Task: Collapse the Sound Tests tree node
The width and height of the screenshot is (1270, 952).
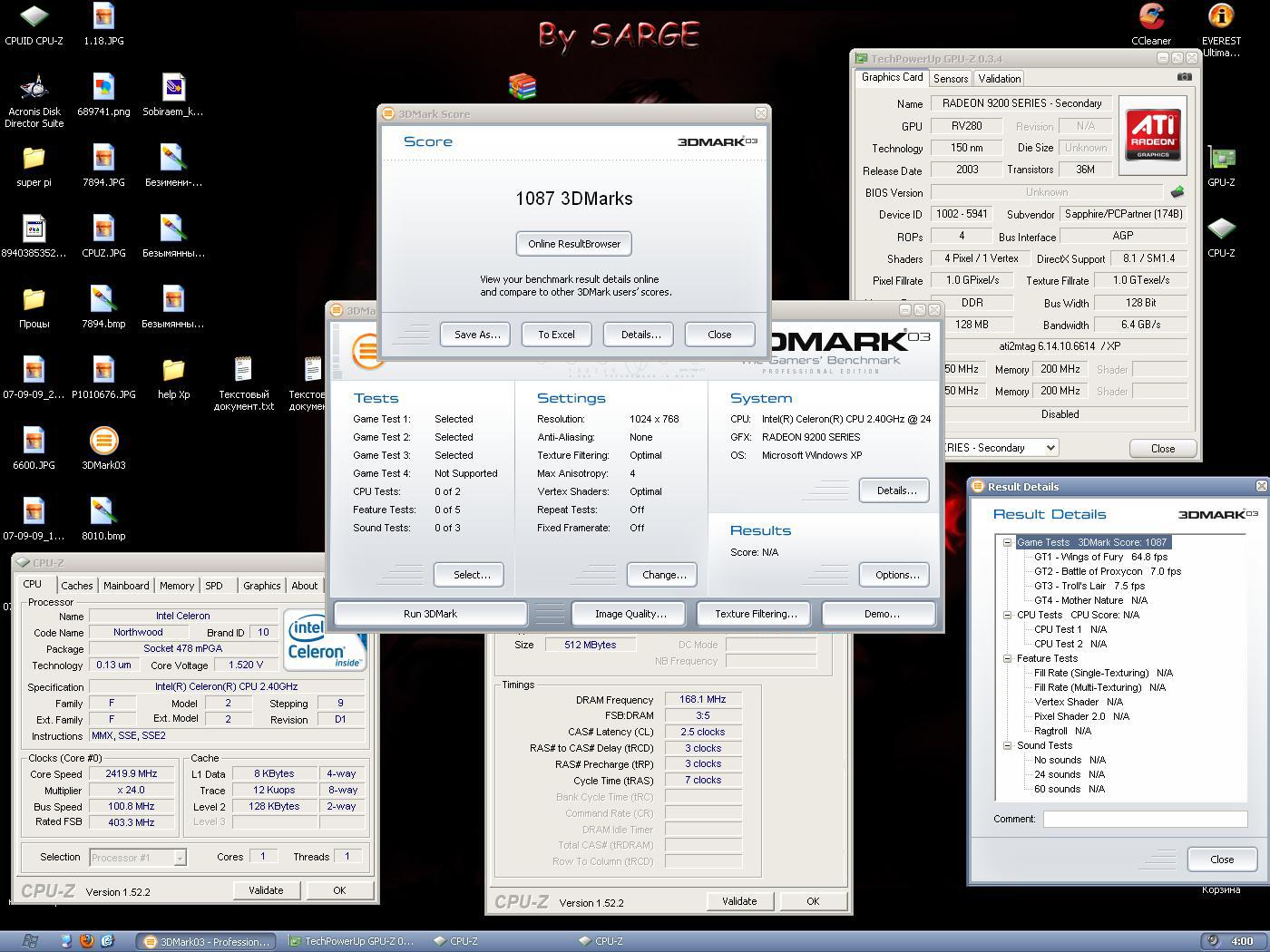Action: click(x=1007, y=745)
